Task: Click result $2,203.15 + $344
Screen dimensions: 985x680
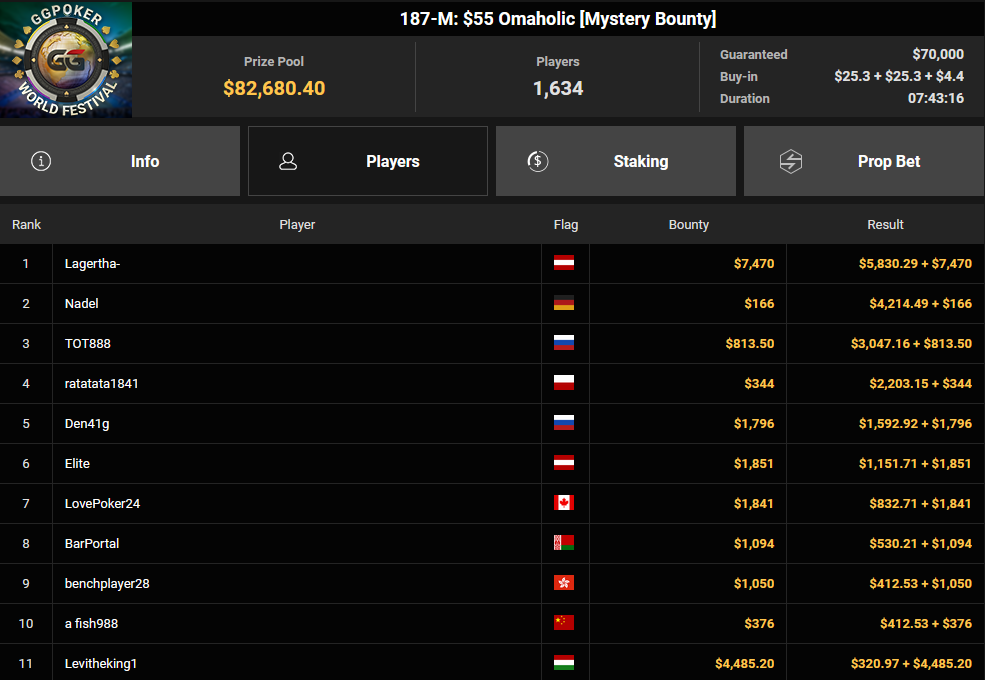Action: click(920, 383)
